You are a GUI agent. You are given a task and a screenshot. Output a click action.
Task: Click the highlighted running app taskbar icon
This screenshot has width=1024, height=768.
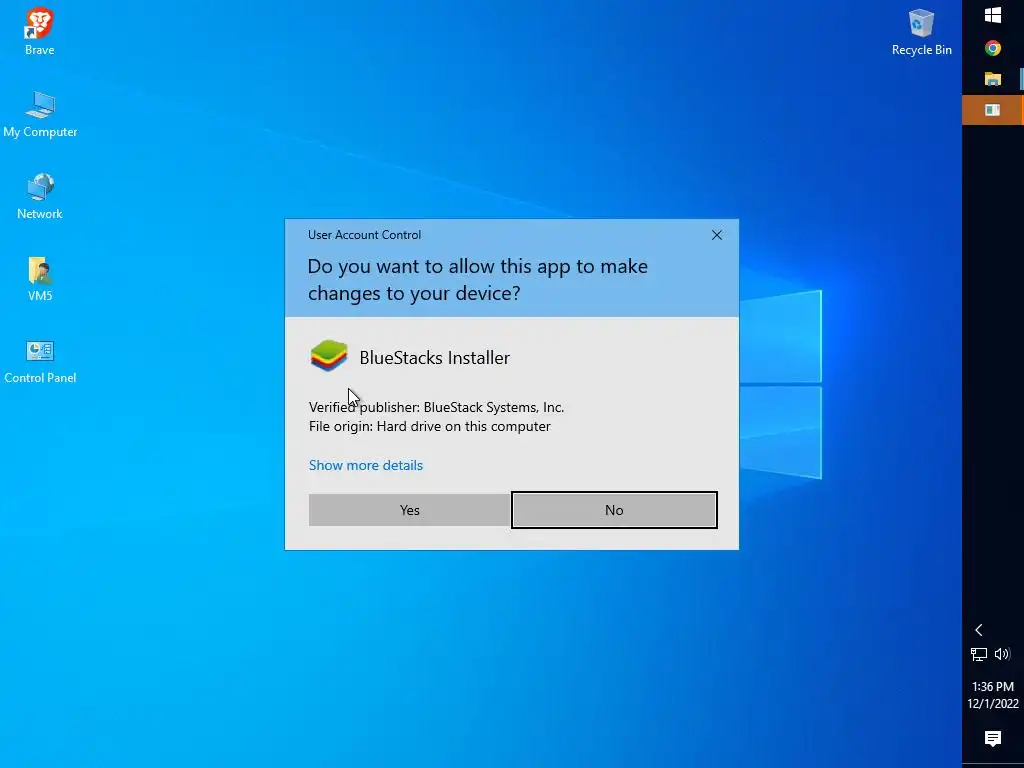993,110
